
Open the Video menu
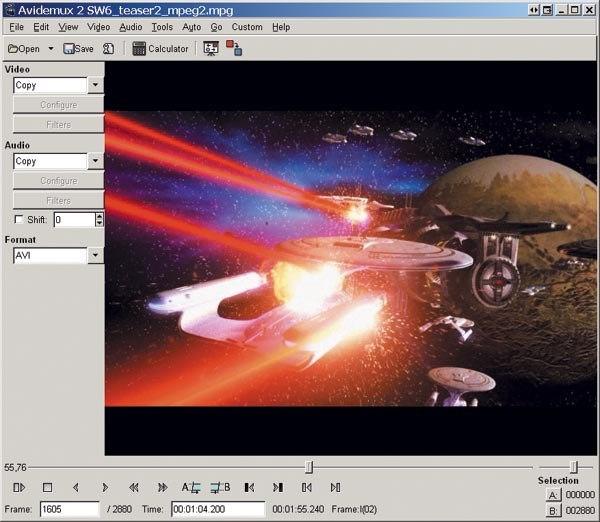[x=98, y=27]
